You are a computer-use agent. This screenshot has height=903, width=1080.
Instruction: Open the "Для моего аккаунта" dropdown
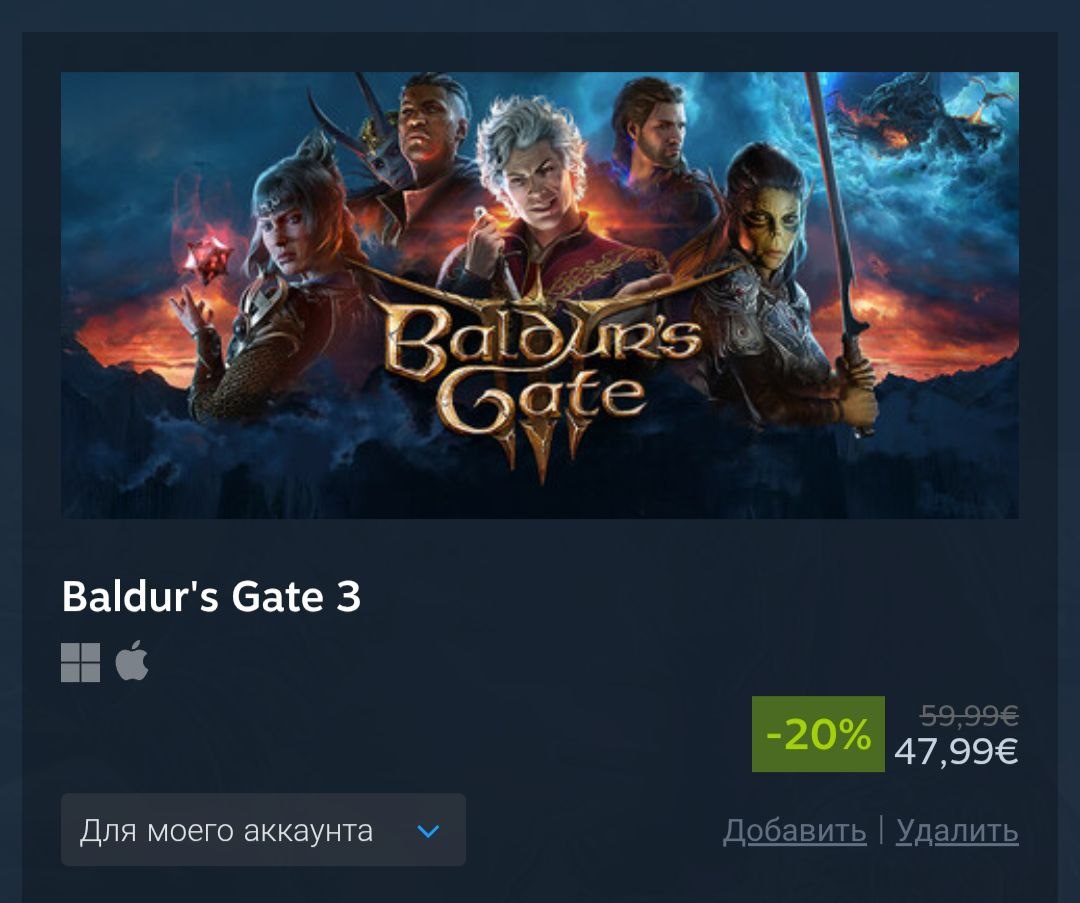[263, 829]
